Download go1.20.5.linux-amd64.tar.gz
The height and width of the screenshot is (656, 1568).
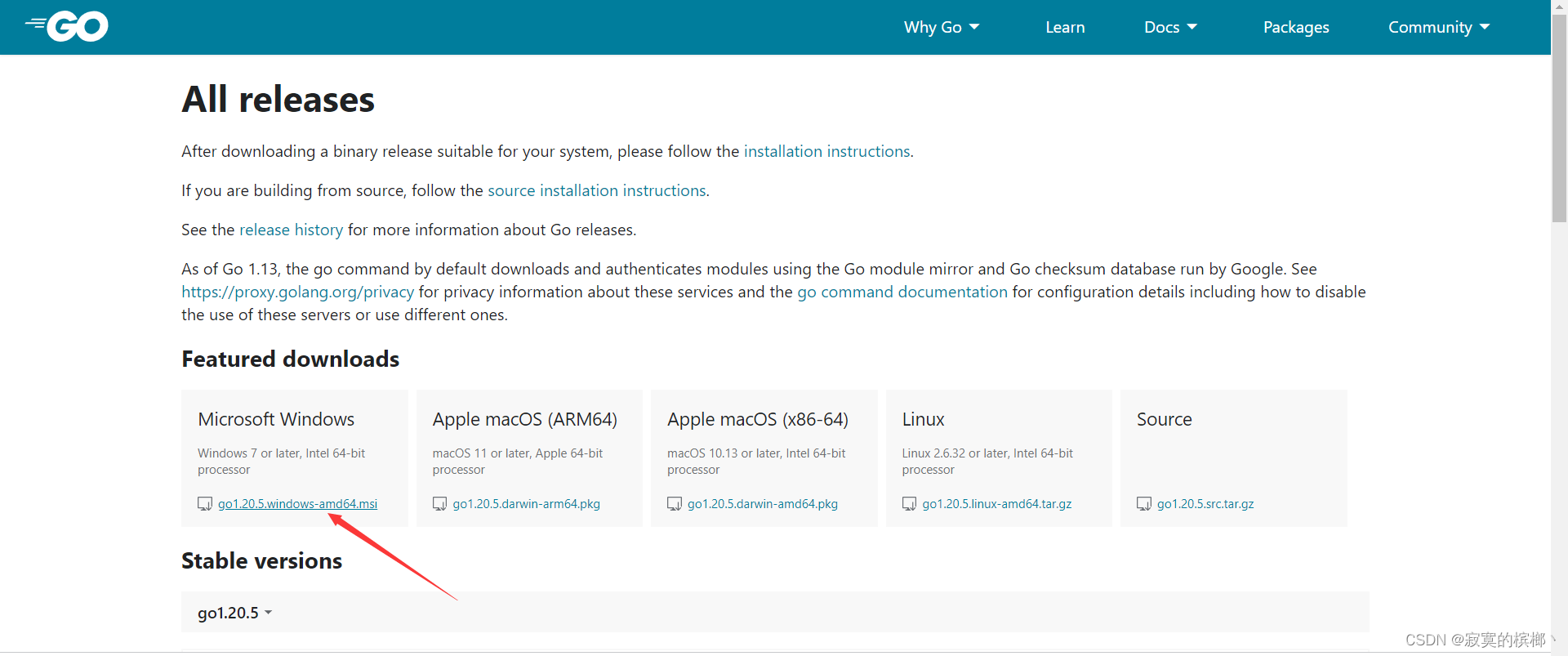997,504
